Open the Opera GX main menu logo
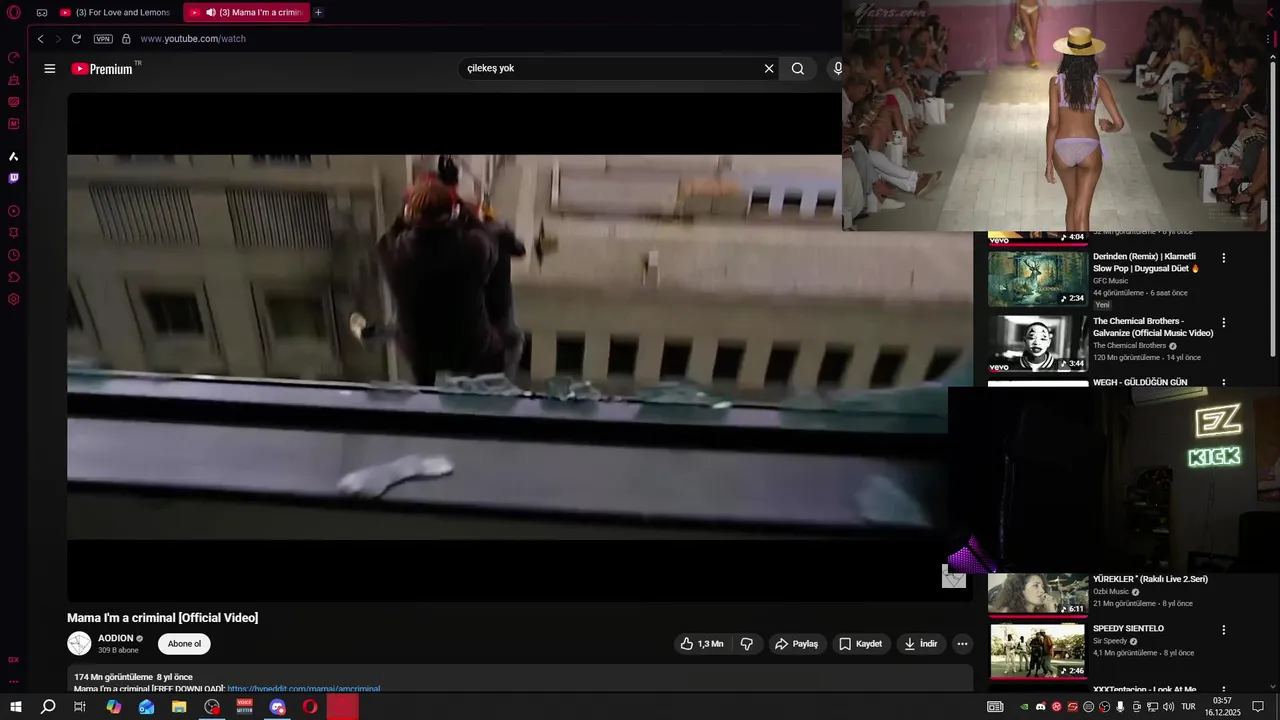Viewport: 1280px width, 720px height. coord(14,13)
